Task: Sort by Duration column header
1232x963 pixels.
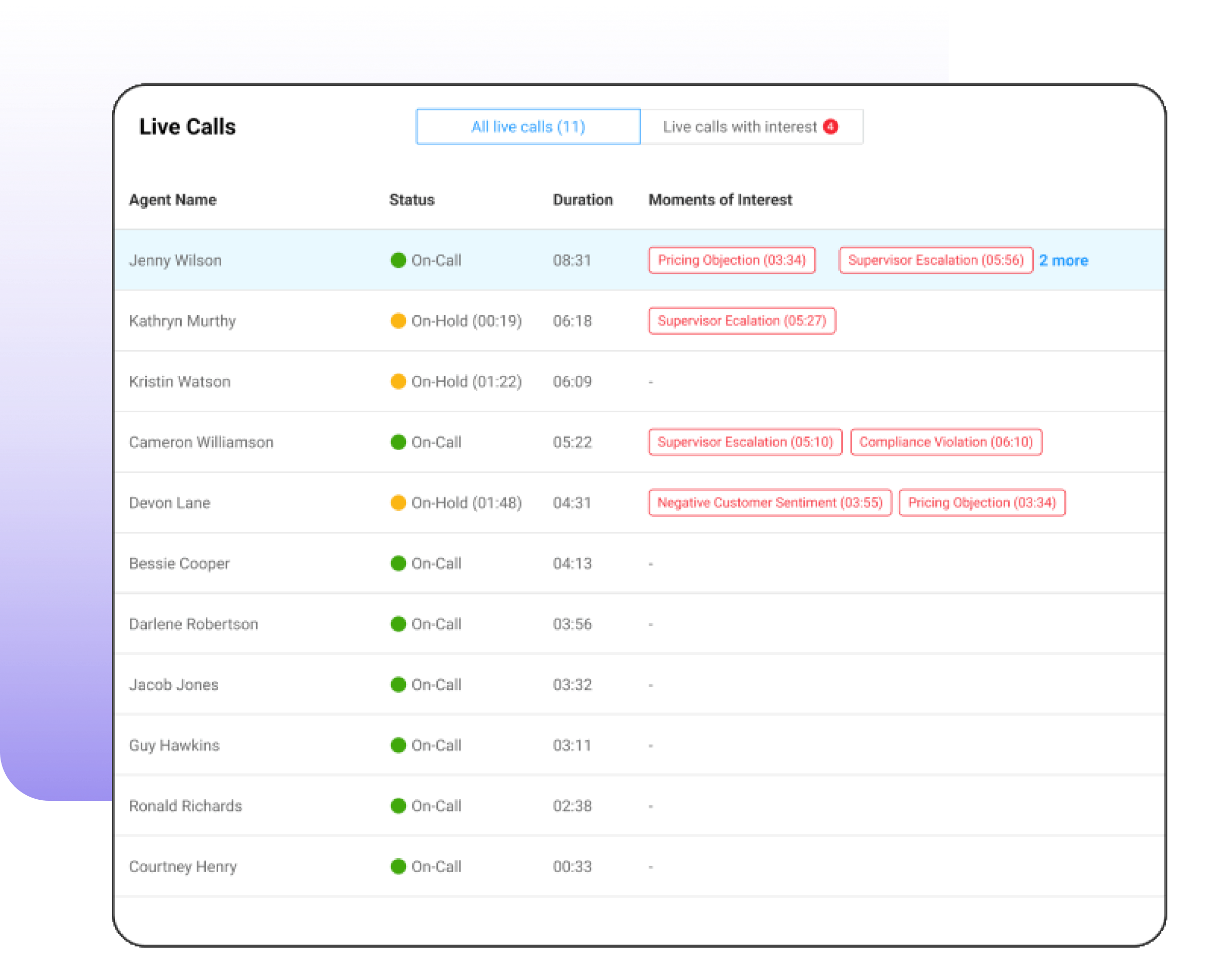Action: coord(582,200)
